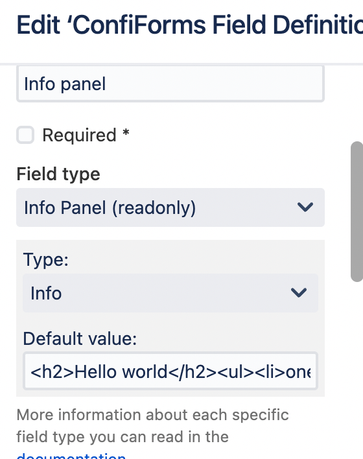Click the 'Required' checkbox label text
363x459 pixels.
79,135
